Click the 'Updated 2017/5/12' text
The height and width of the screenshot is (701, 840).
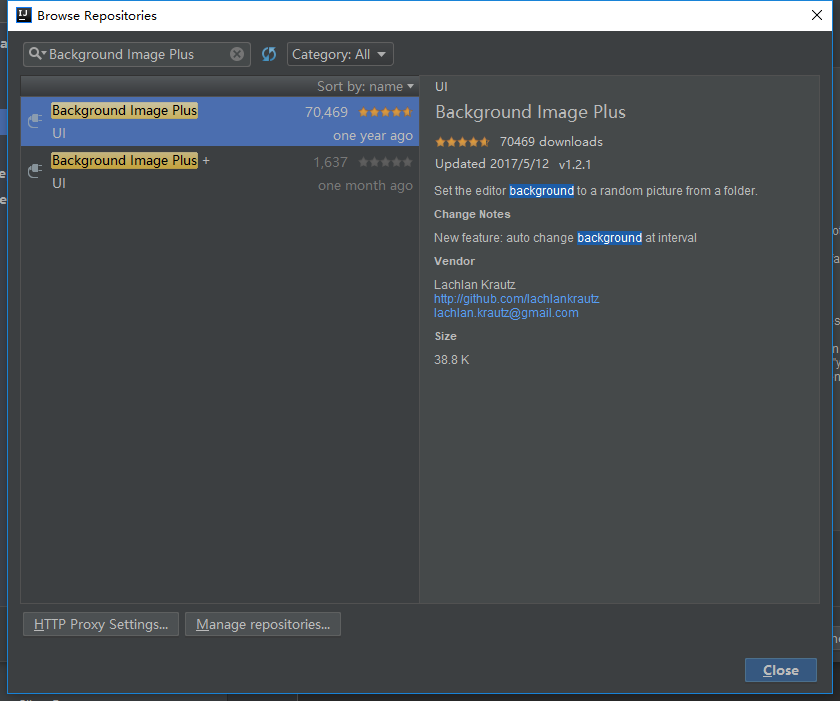click(x=492, y=164)
